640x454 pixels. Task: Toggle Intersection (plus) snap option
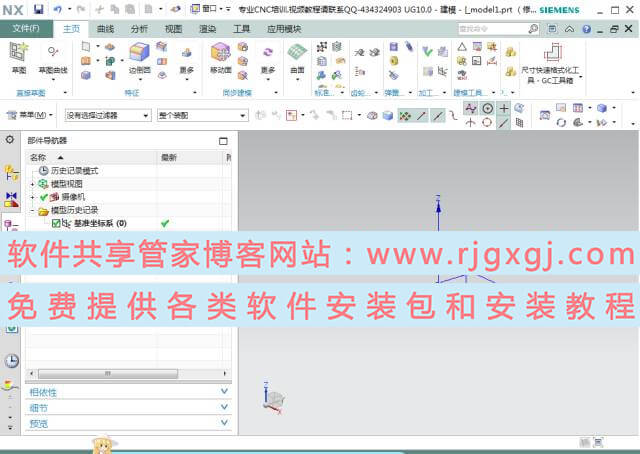[x=504, y=108]
